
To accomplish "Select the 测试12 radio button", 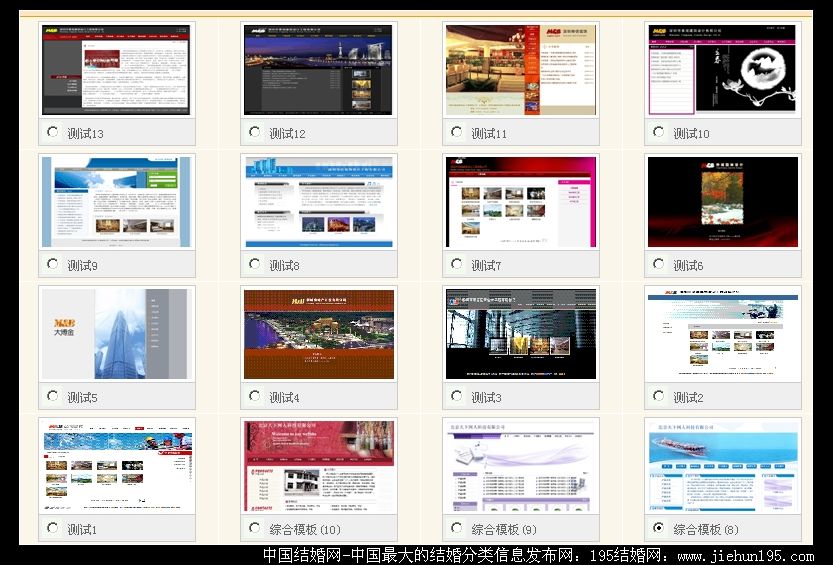I will tap(254, 132).
